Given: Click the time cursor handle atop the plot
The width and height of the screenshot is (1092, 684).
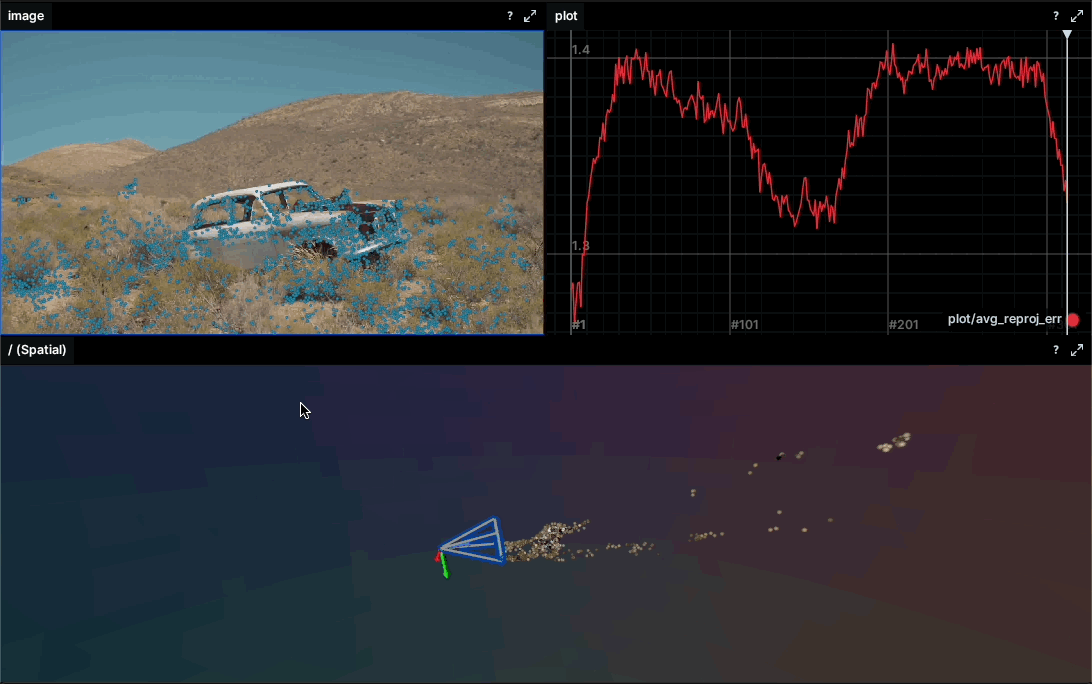Looking at the screenshot, I should pos(1067,35).
